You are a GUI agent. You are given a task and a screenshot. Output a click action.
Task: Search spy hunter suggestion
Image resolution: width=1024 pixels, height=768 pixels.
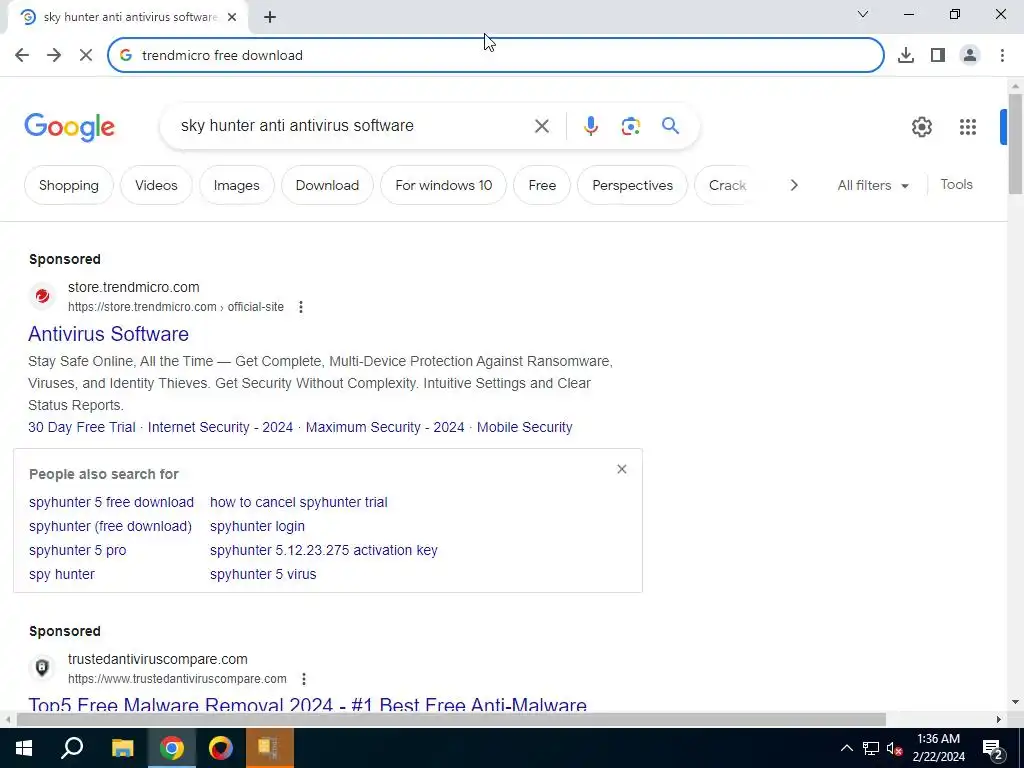point(62,575)
